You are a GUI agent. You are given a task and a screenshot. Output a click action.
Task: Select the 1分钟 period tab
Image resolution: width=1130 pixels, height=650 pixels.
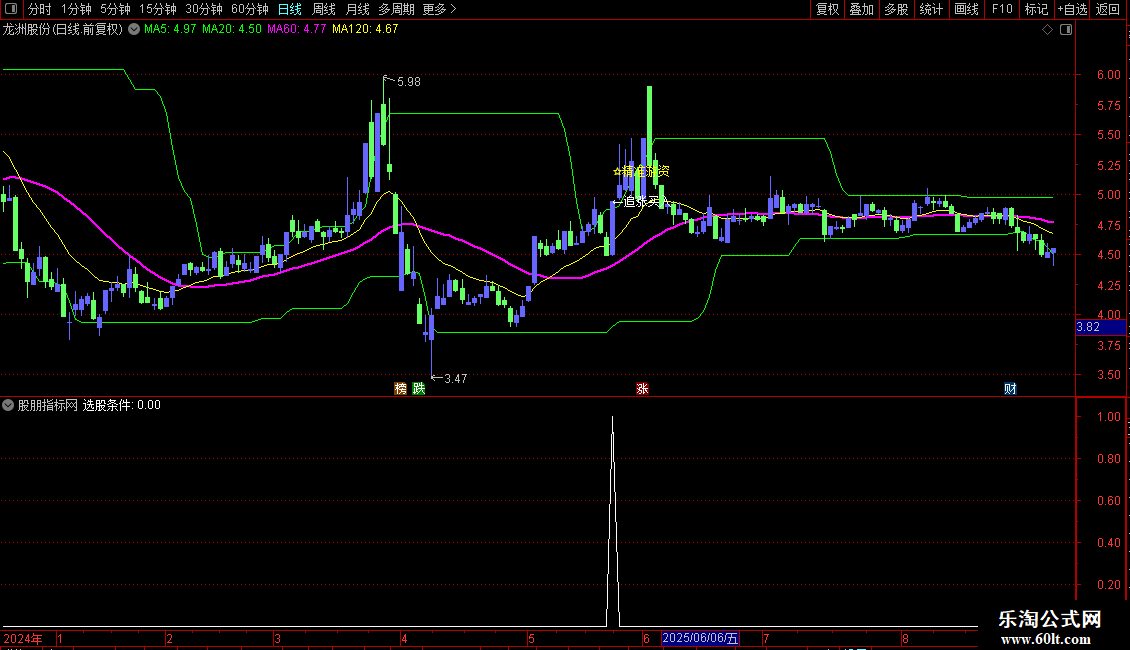(76, 9)
